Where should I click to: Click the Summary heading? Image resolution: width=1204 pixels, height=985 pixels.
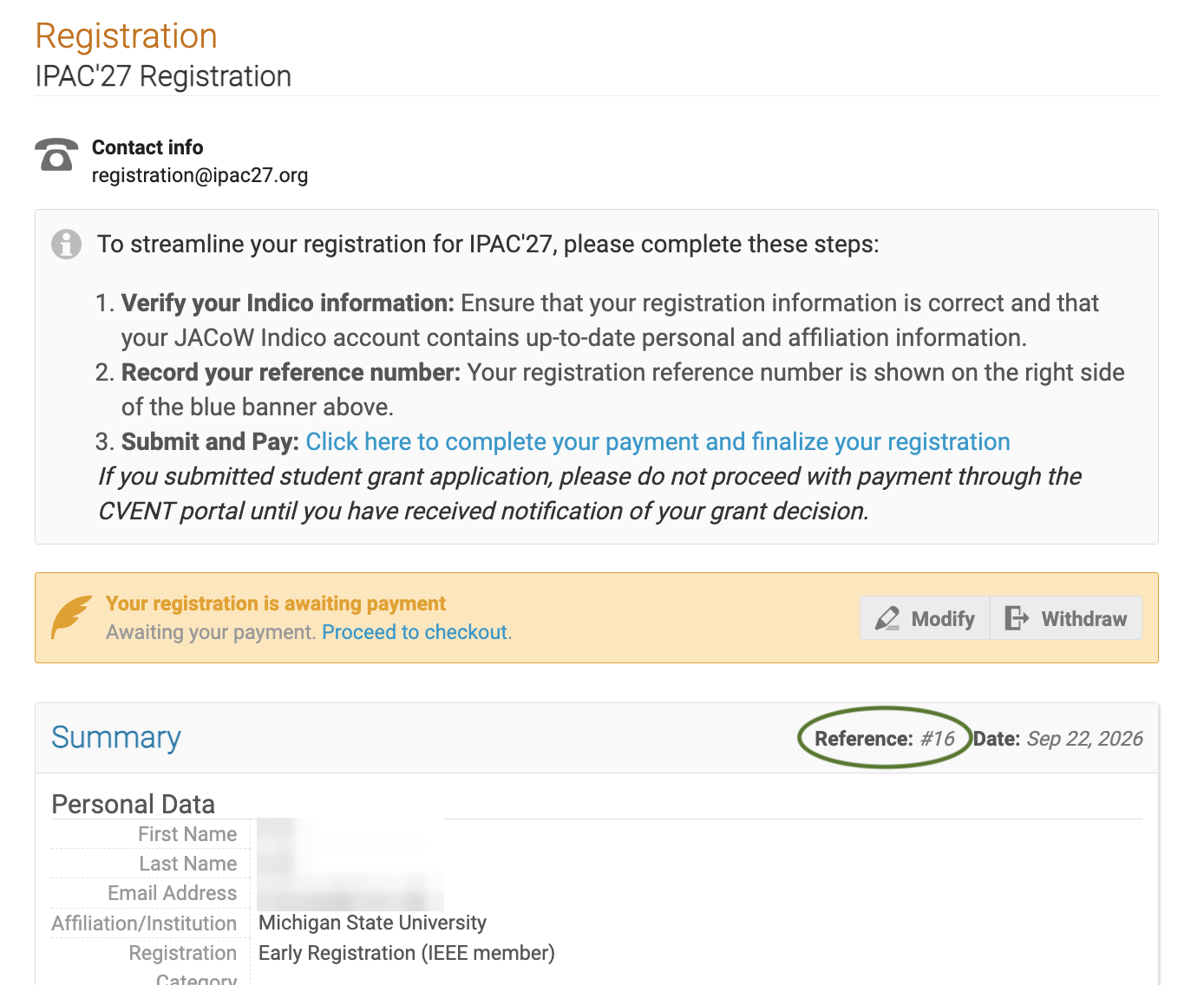click(x=116, y=738)
